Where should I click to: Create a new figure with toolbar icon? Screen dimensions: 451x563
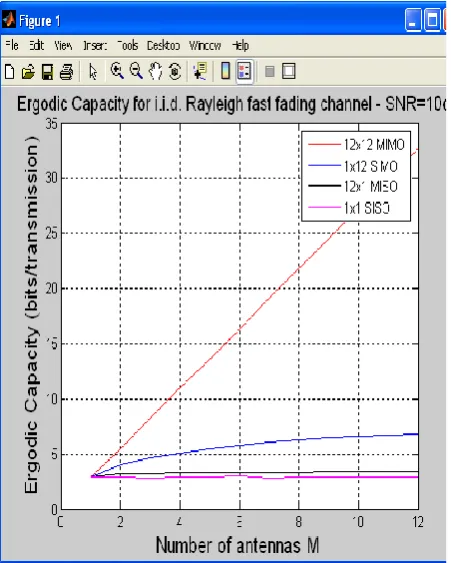pyautogui.click(x=10, y=71)
